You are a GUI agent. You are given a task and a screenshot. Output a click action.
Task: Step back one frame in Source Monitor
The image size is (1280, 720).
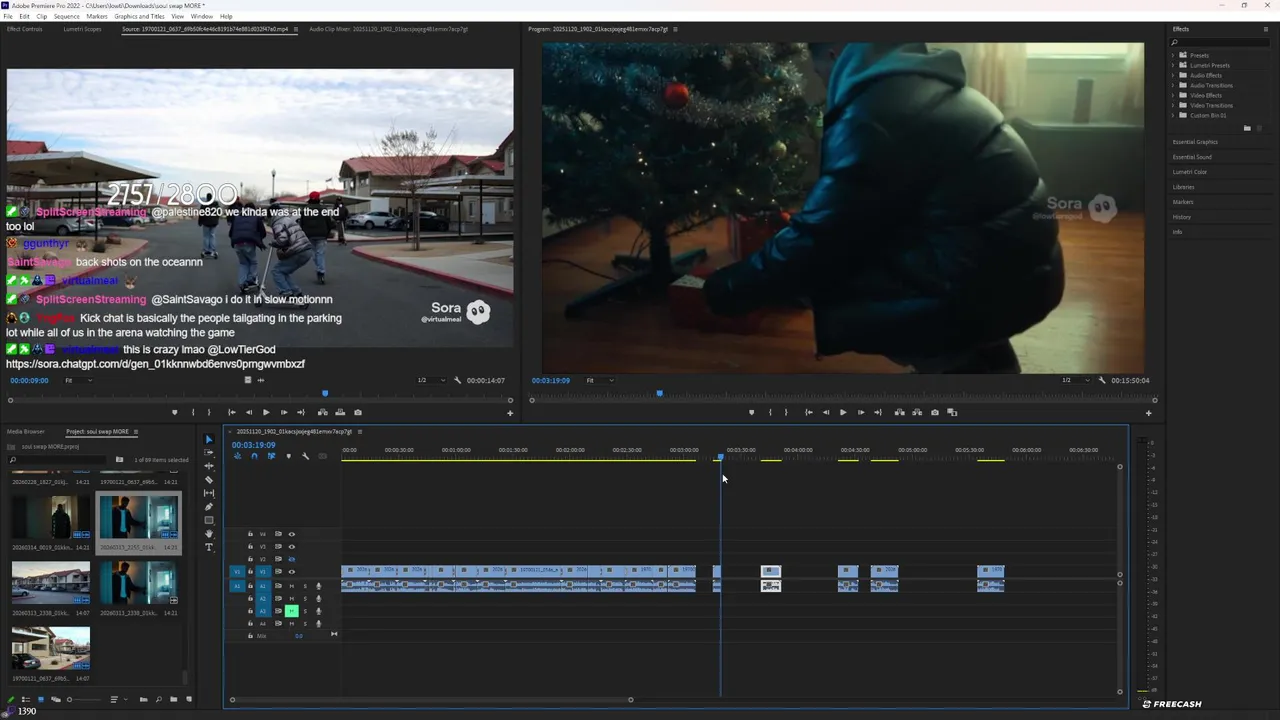pyautogui.click(x=249, y=412)
